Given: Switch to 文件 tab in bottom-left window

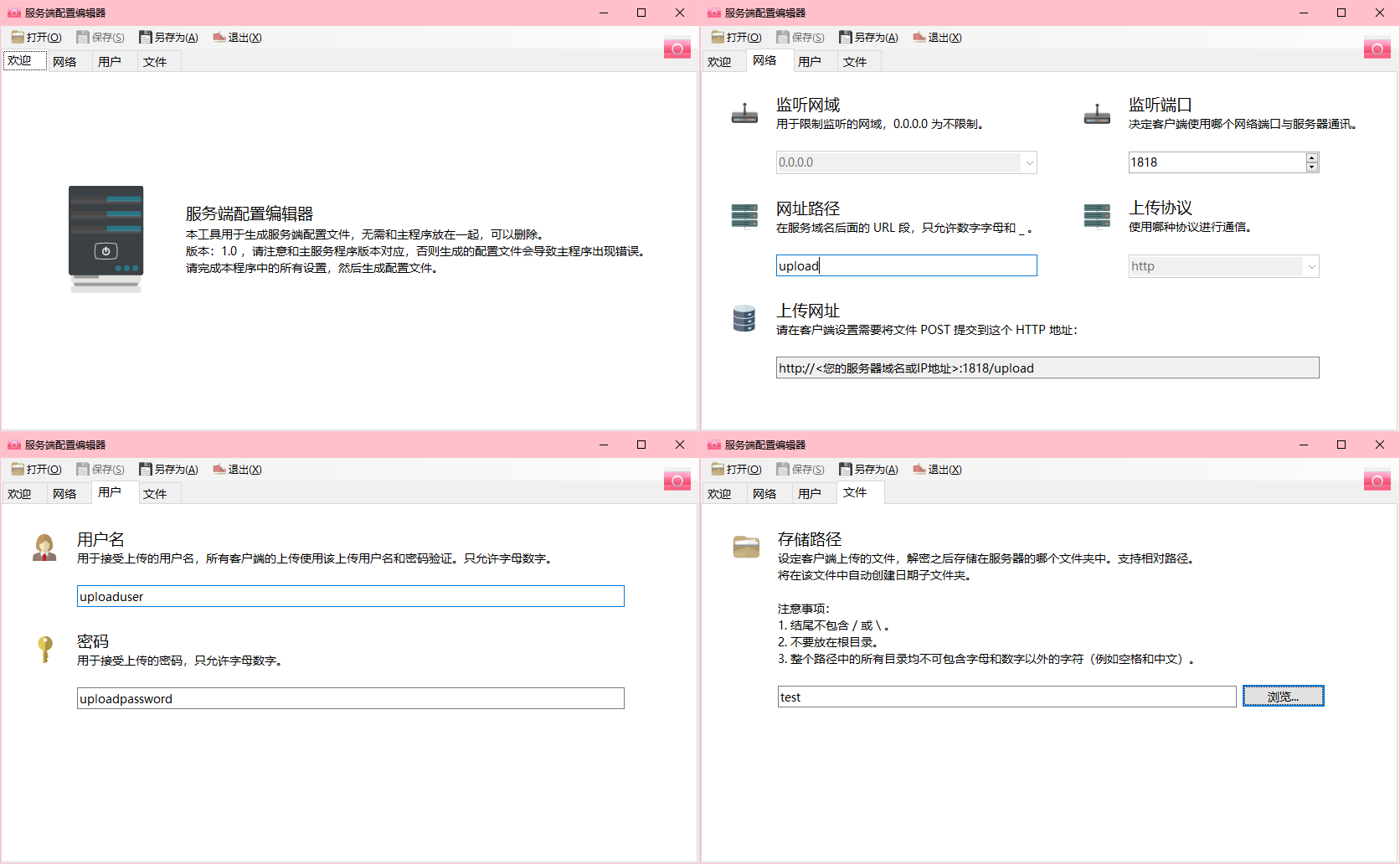Looking at the screenshot, I should [159, 494].
